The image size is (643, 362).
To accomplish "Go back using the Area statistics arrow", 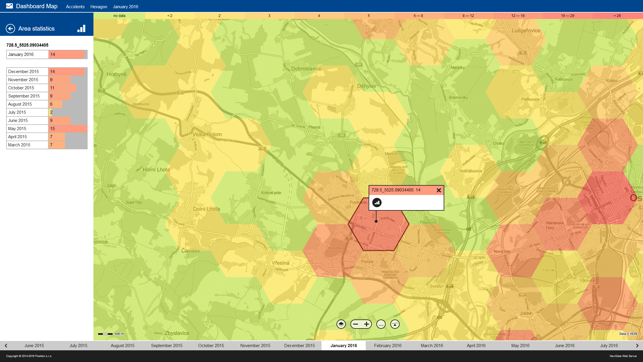I will click(10, 28).
